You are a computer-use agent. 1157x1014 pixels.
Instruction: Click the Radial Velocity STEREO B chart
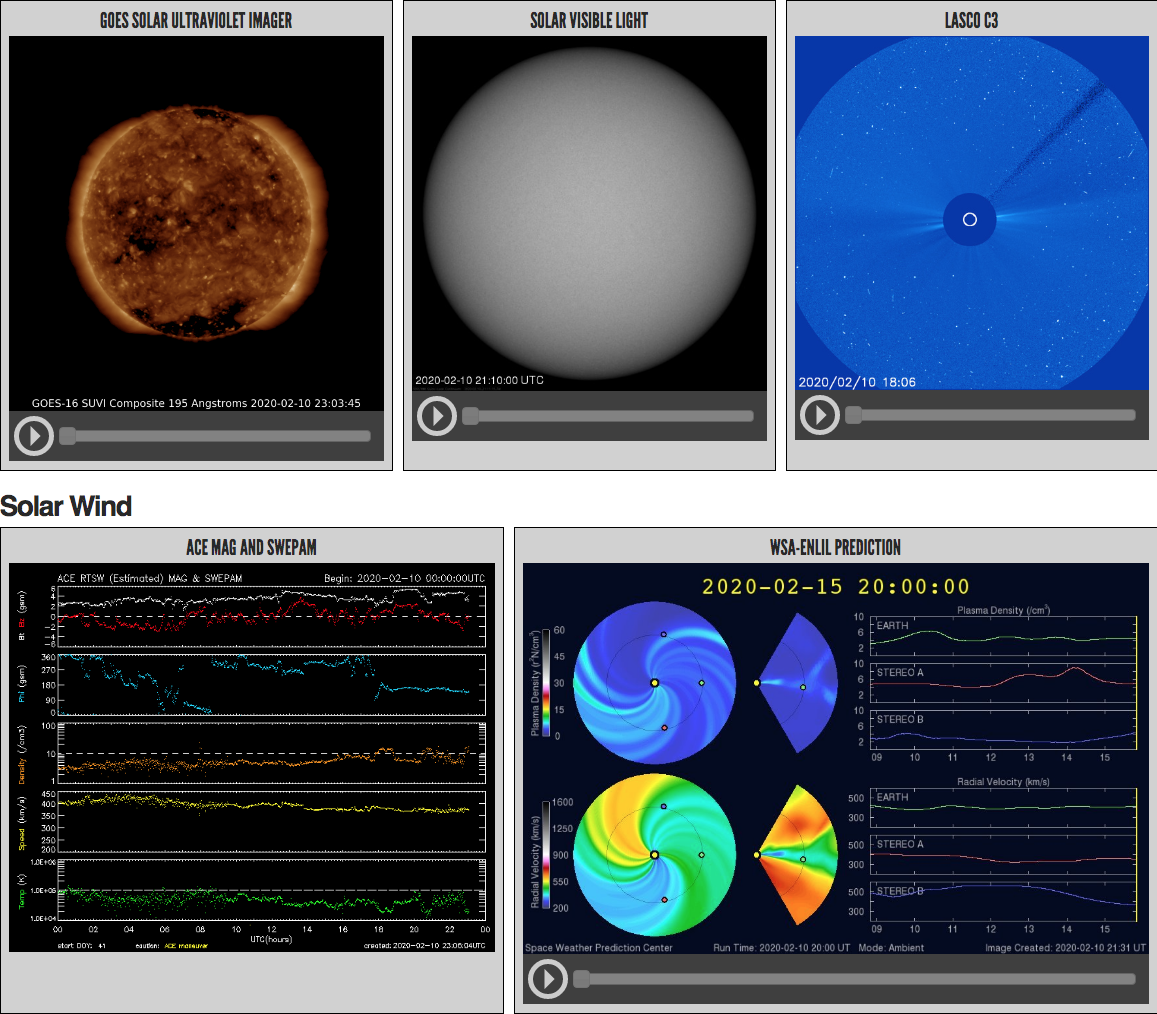coord(1004,902)
